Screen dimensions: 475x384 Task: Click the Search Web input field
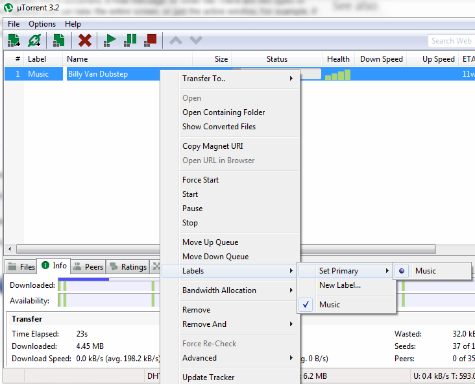451,41
